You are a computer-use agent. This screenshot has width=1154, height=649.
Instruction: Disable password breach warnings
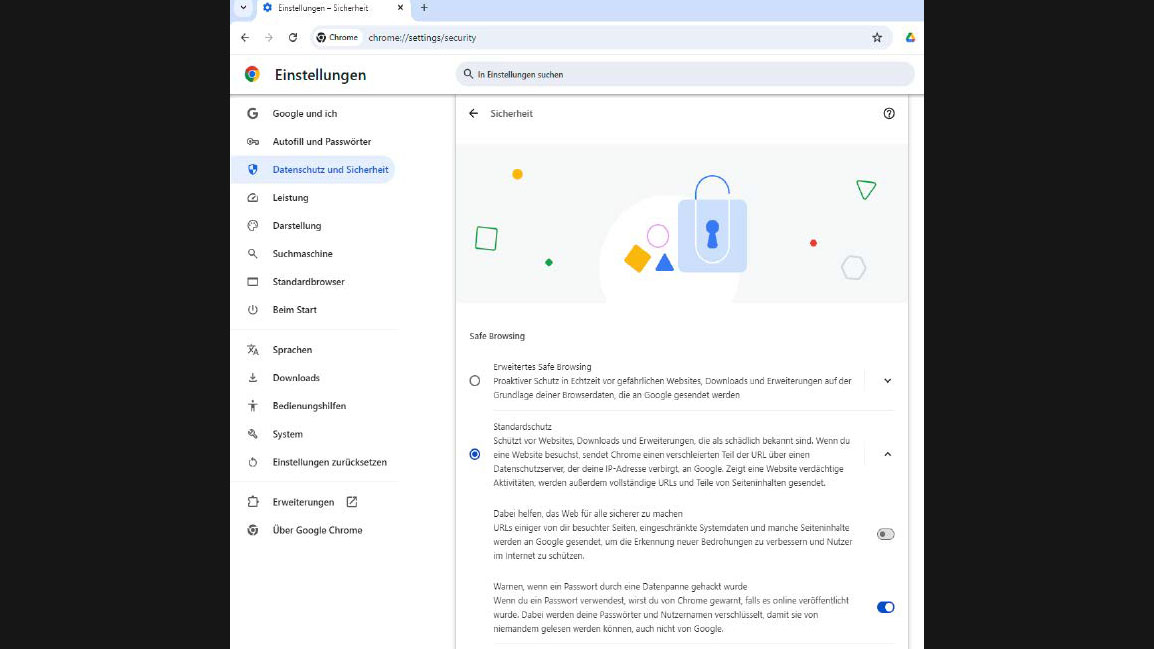pyautogui.click(x=885, y=607)
